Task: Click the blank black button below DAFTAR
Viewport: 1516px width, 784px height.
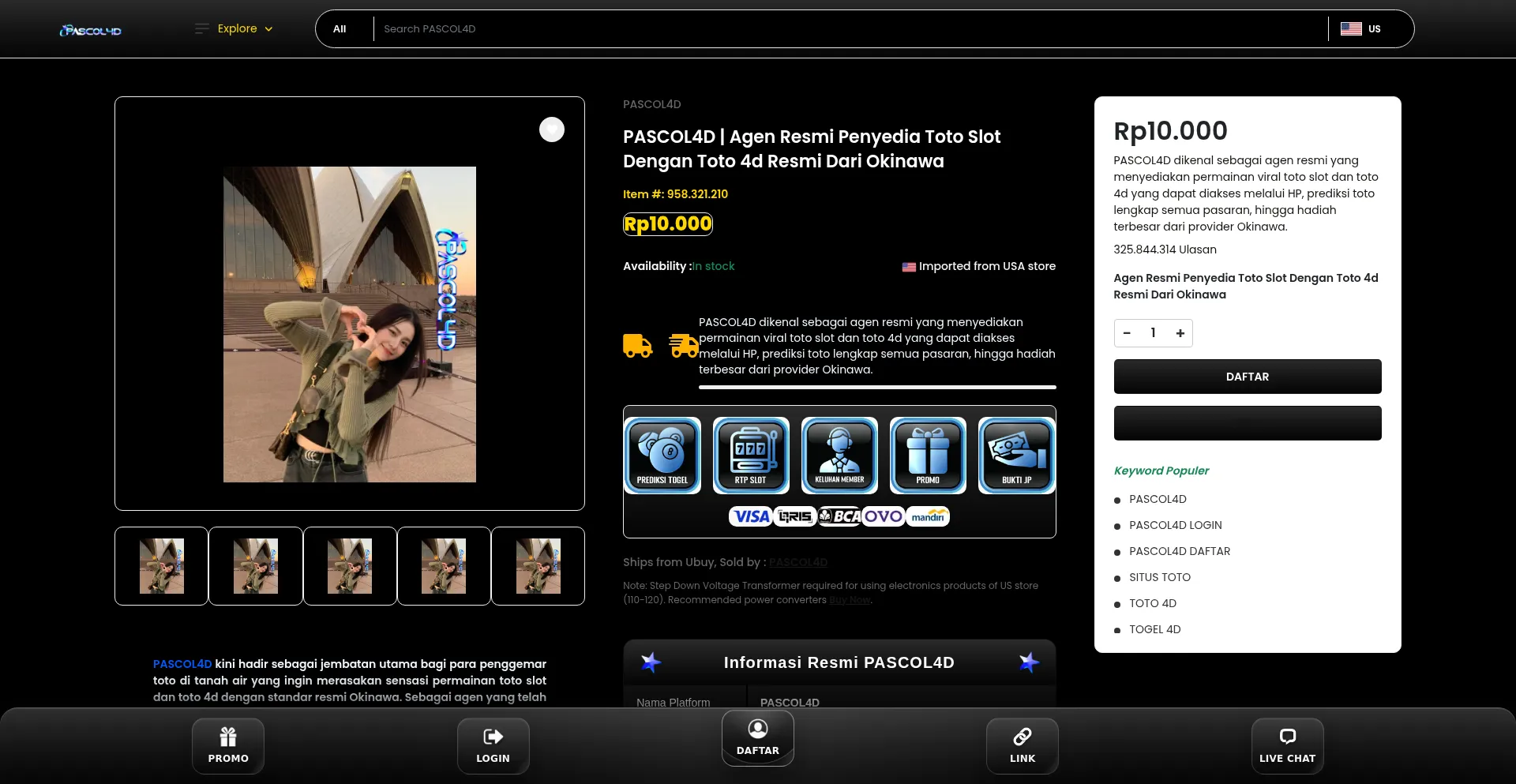Action: [1248, 423]
